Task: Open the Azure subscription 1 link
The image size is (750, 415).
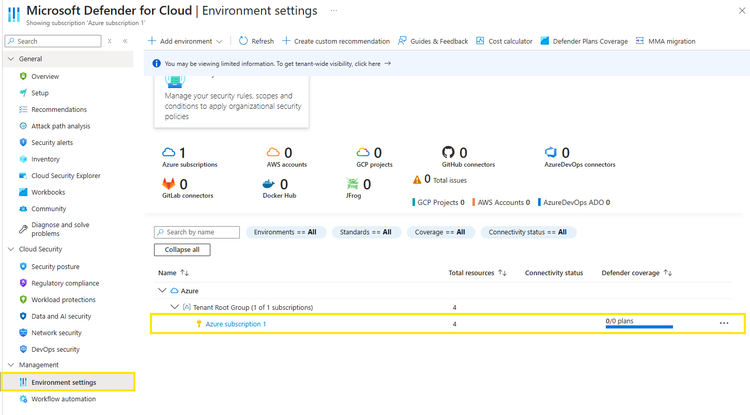Action: pos(235,324)
